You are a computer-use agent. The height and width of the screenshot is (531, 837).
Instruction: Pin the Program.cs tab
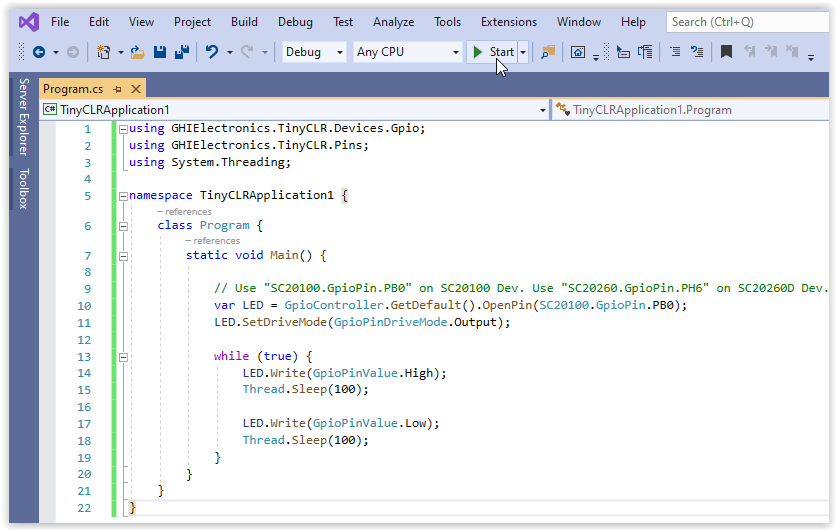(x=117, y=89)
